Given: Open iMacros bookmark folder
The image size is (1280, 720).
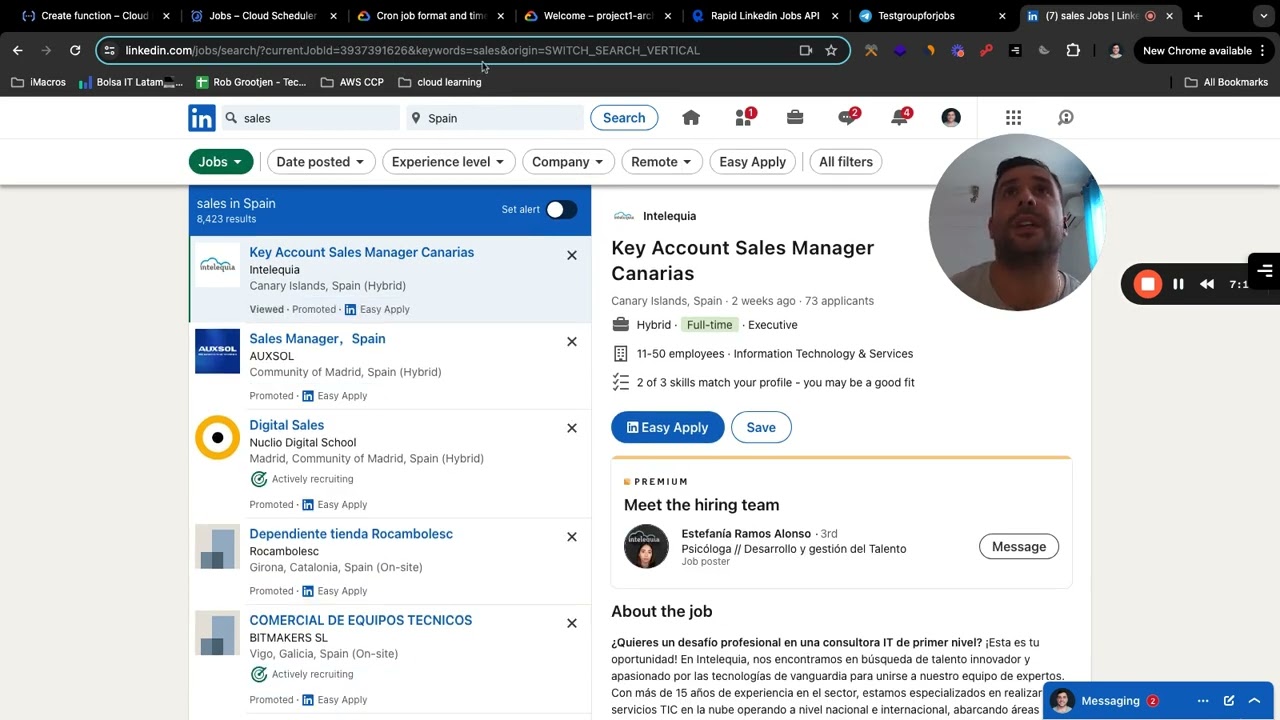Looking at the screenshot, I should 38,82.
